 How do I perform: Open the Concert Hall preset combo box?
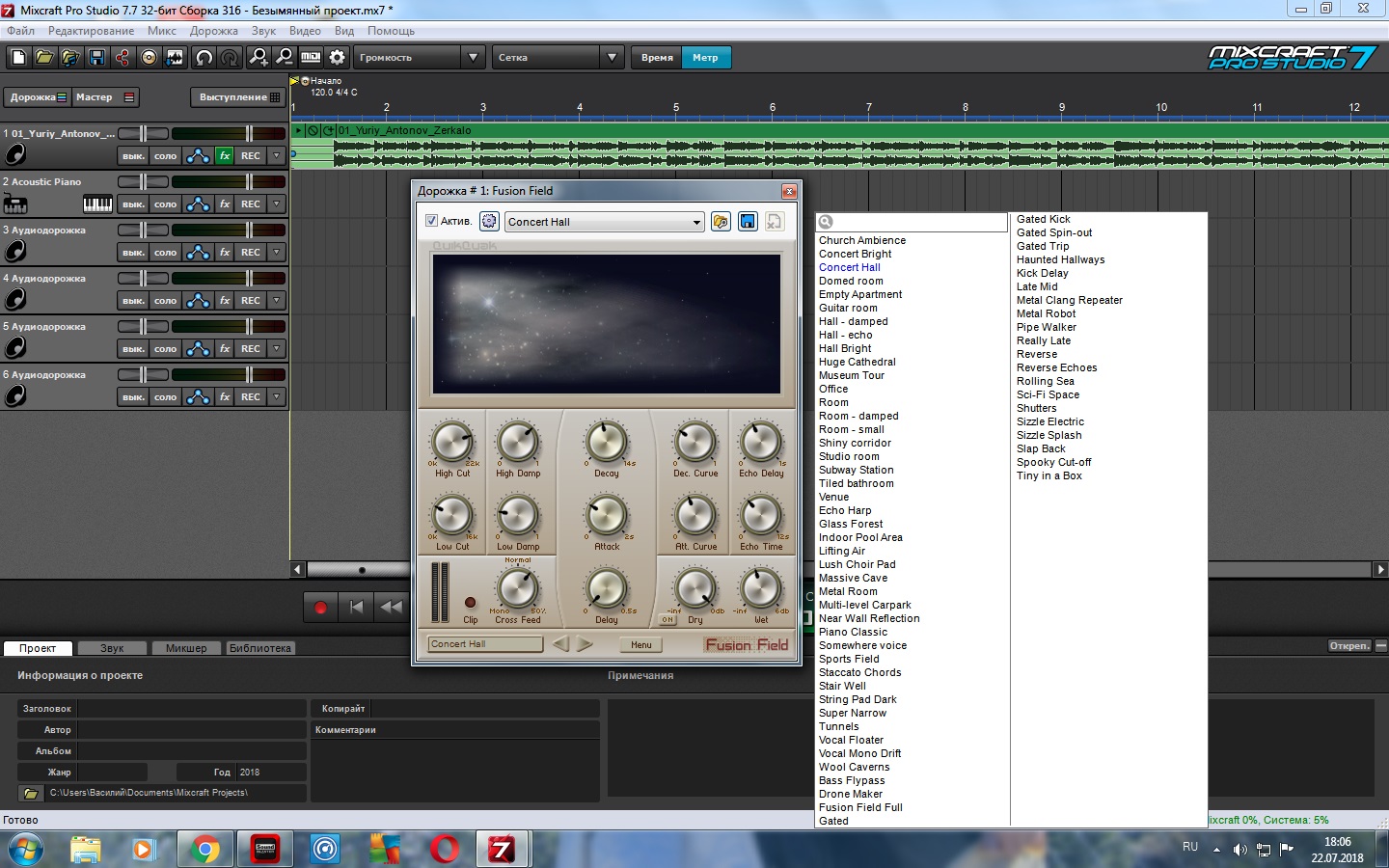(x=604, y=222)
